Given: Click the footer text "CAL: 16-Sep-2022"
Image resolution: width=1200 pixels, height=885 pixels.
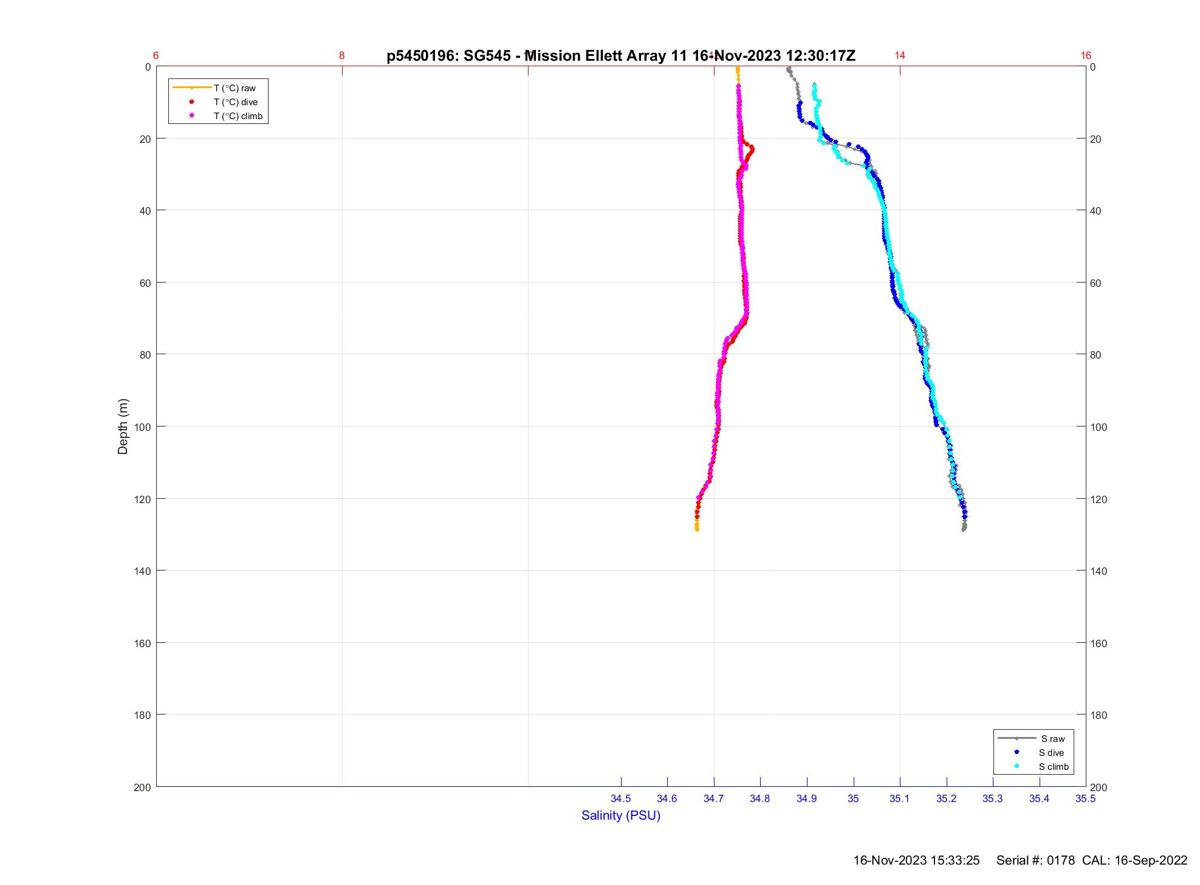Looking at the screenshot, I should pos(1135,860).
